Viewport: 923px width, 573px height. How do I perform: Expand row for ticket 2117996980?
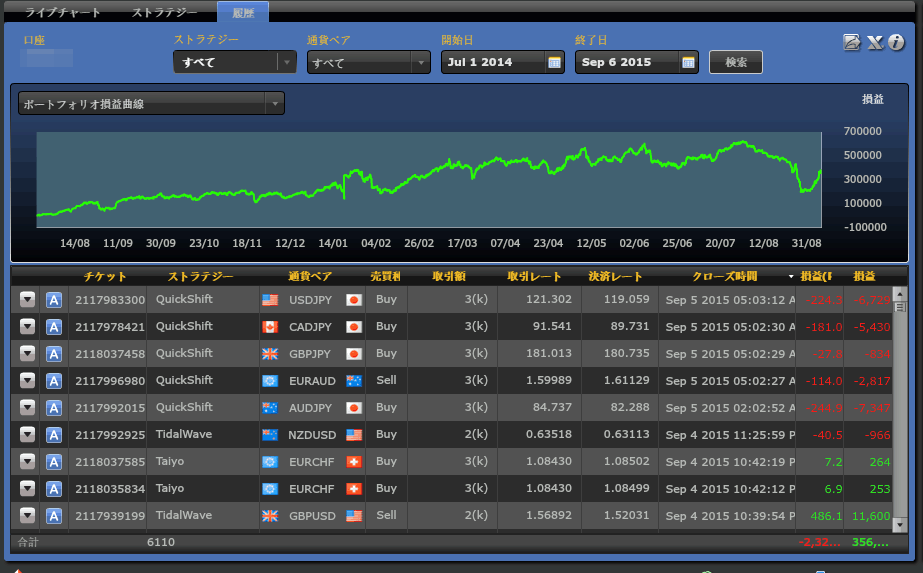(27, 380)
